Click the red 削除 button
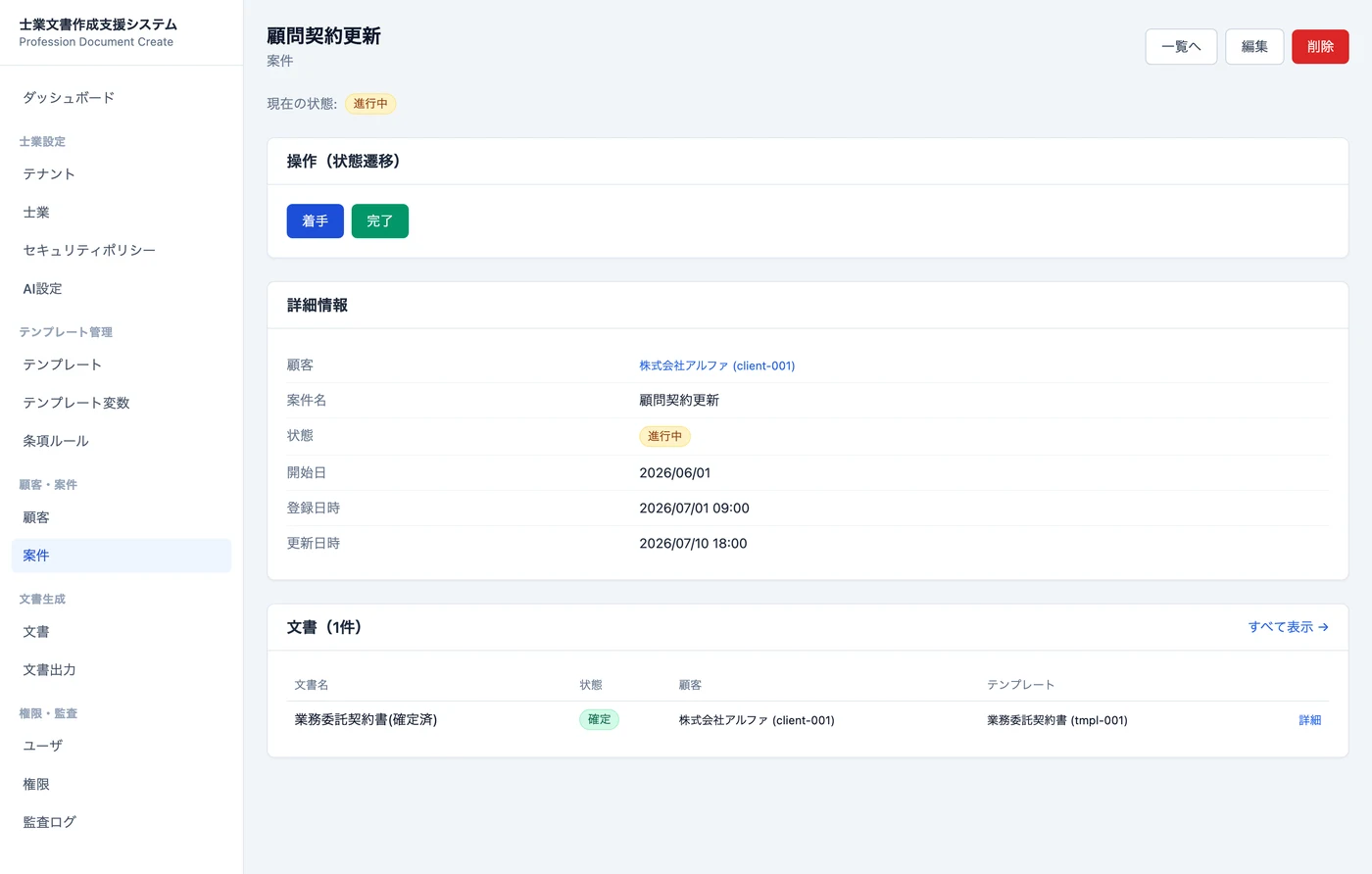Screen dimensions: 1372x874 tap(1320, 47)
